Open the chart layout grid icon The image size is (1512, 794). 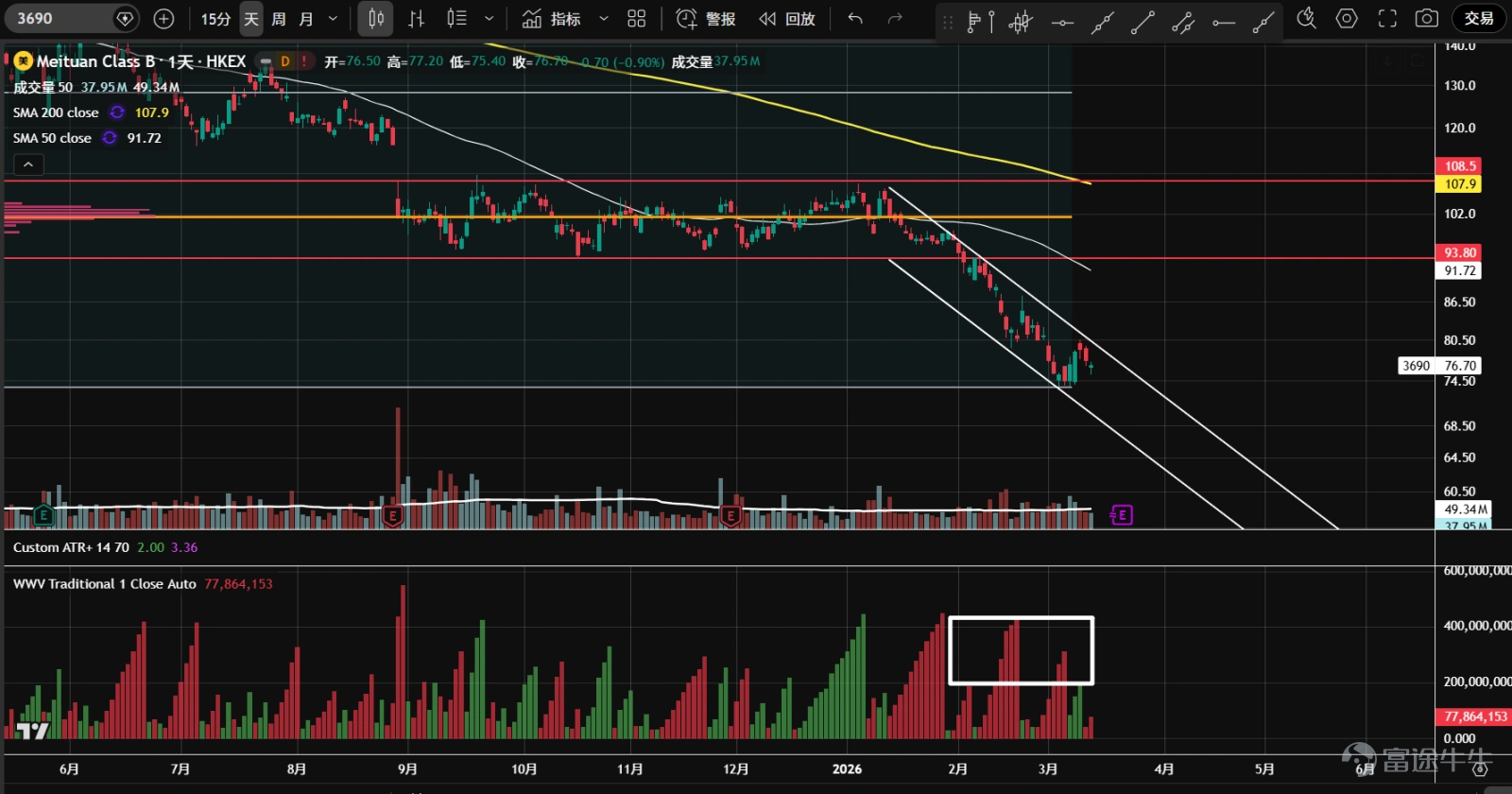(x=637, y=18)
